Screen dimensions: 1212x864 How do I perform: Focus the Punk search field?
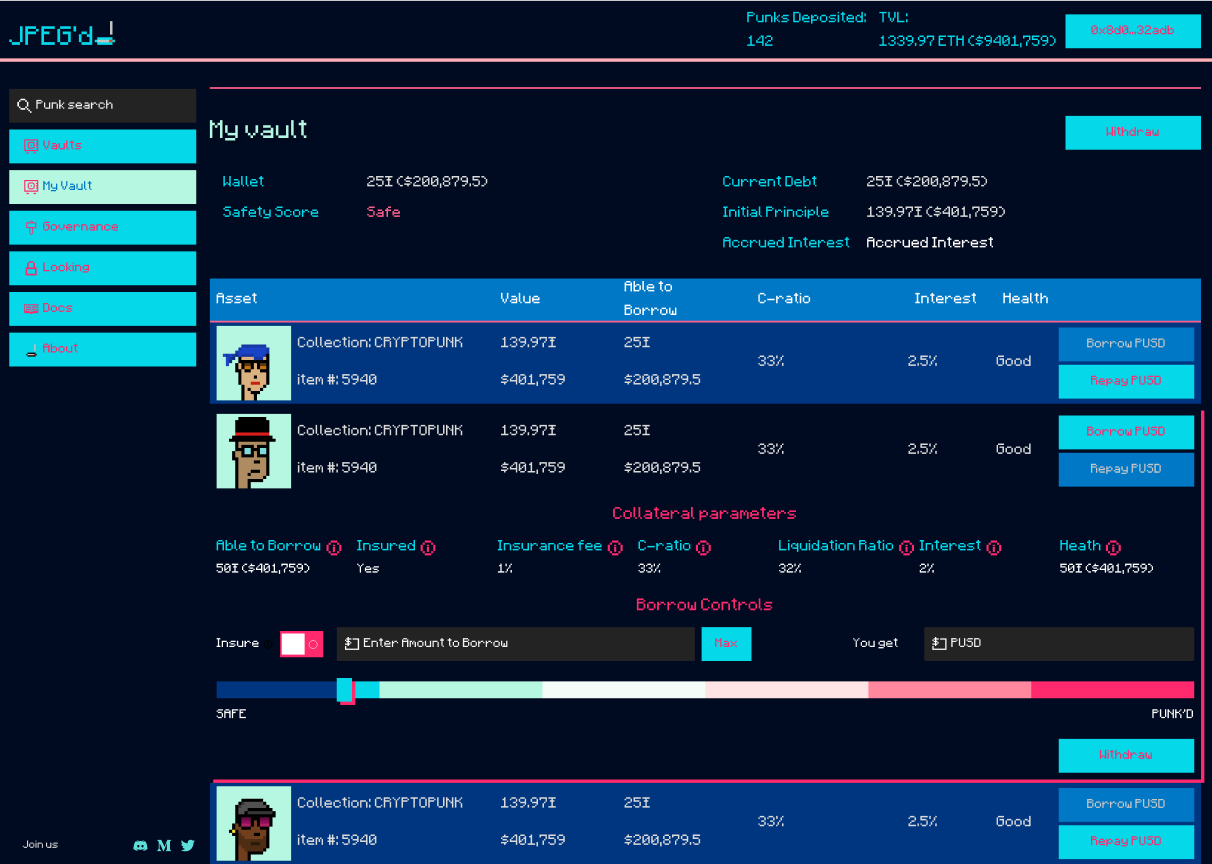[102, 105]
